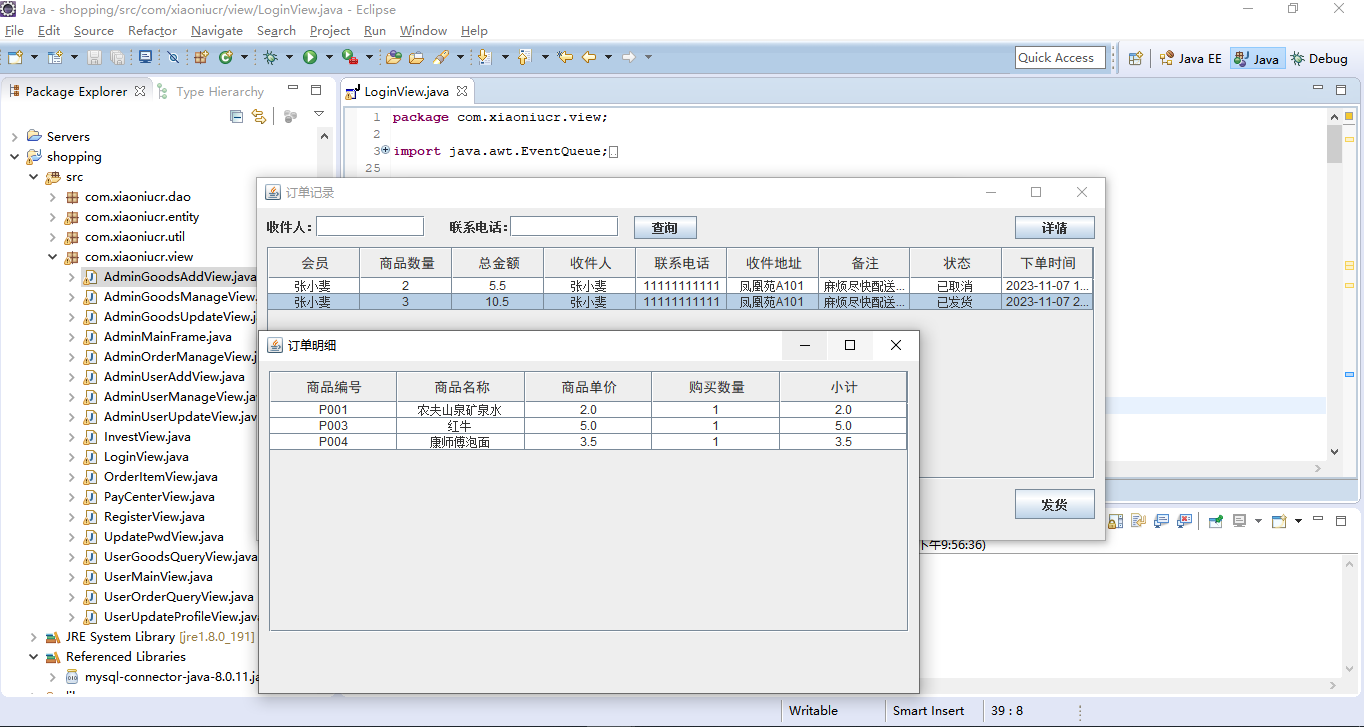This screenshot has height=727, width=1364.
Task: Click the Open Console icon
Action: (x=1279, y=521)
